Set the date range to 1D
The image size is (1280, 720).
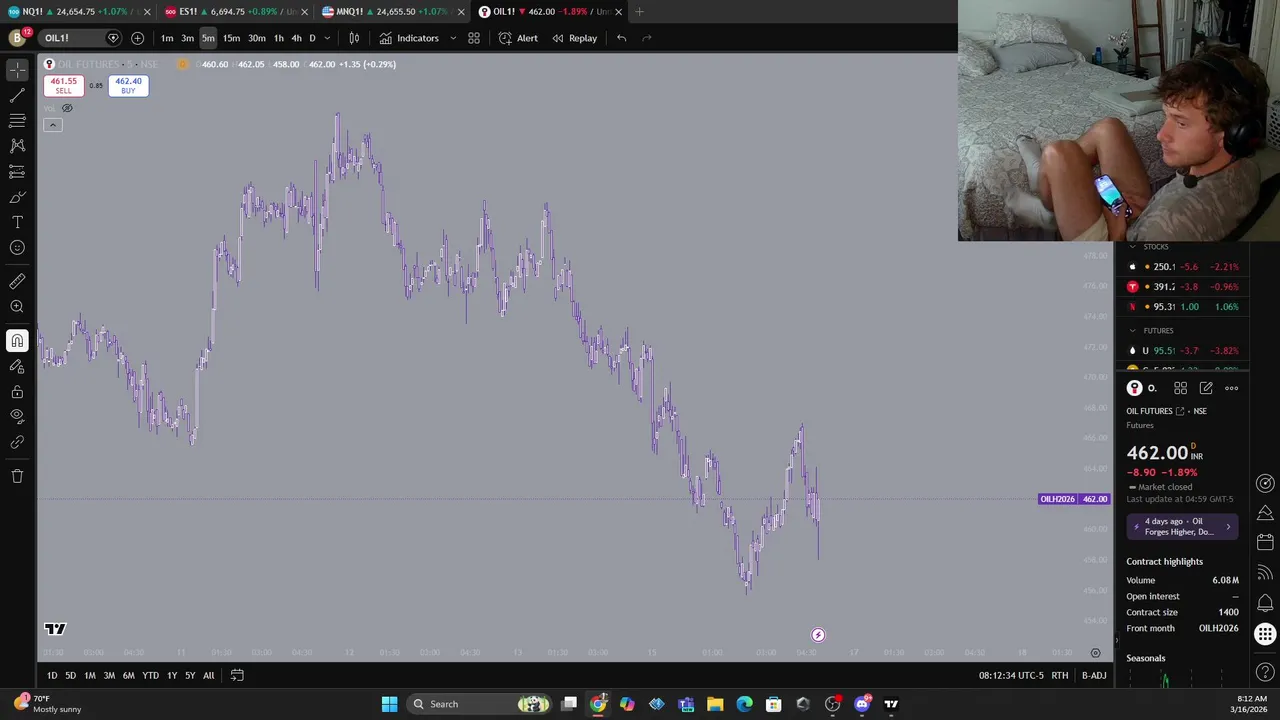52,676
